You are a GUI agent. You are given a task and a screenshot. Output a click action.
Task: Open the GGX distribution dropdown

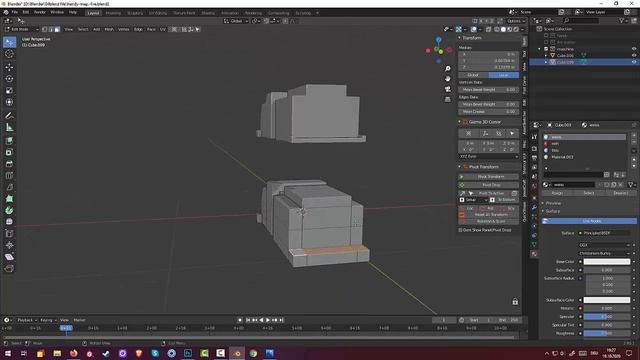604,245
